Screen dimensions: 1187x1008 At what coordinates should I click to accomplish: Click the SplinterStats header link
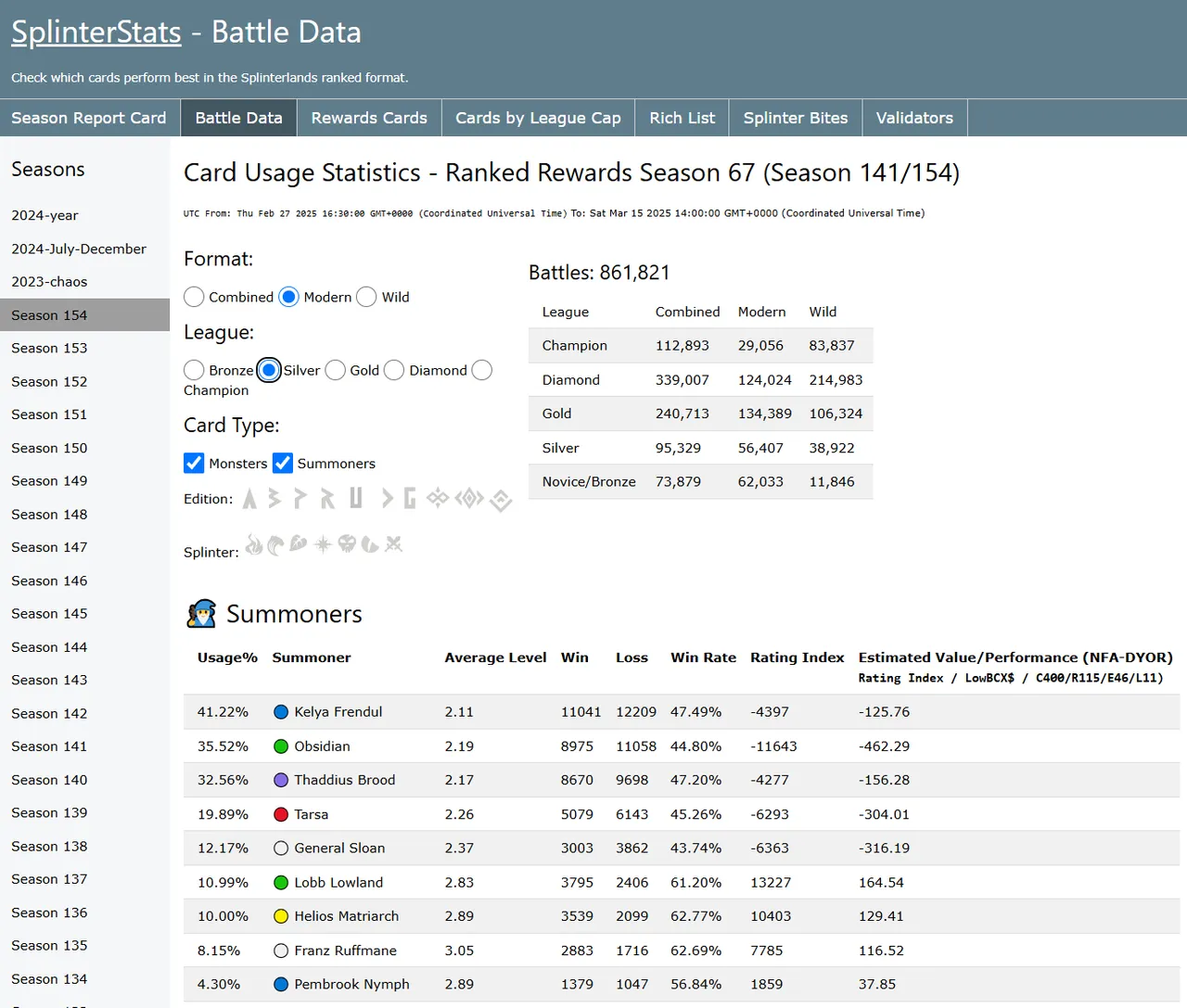pyautogui.click(x=96, y=32)
